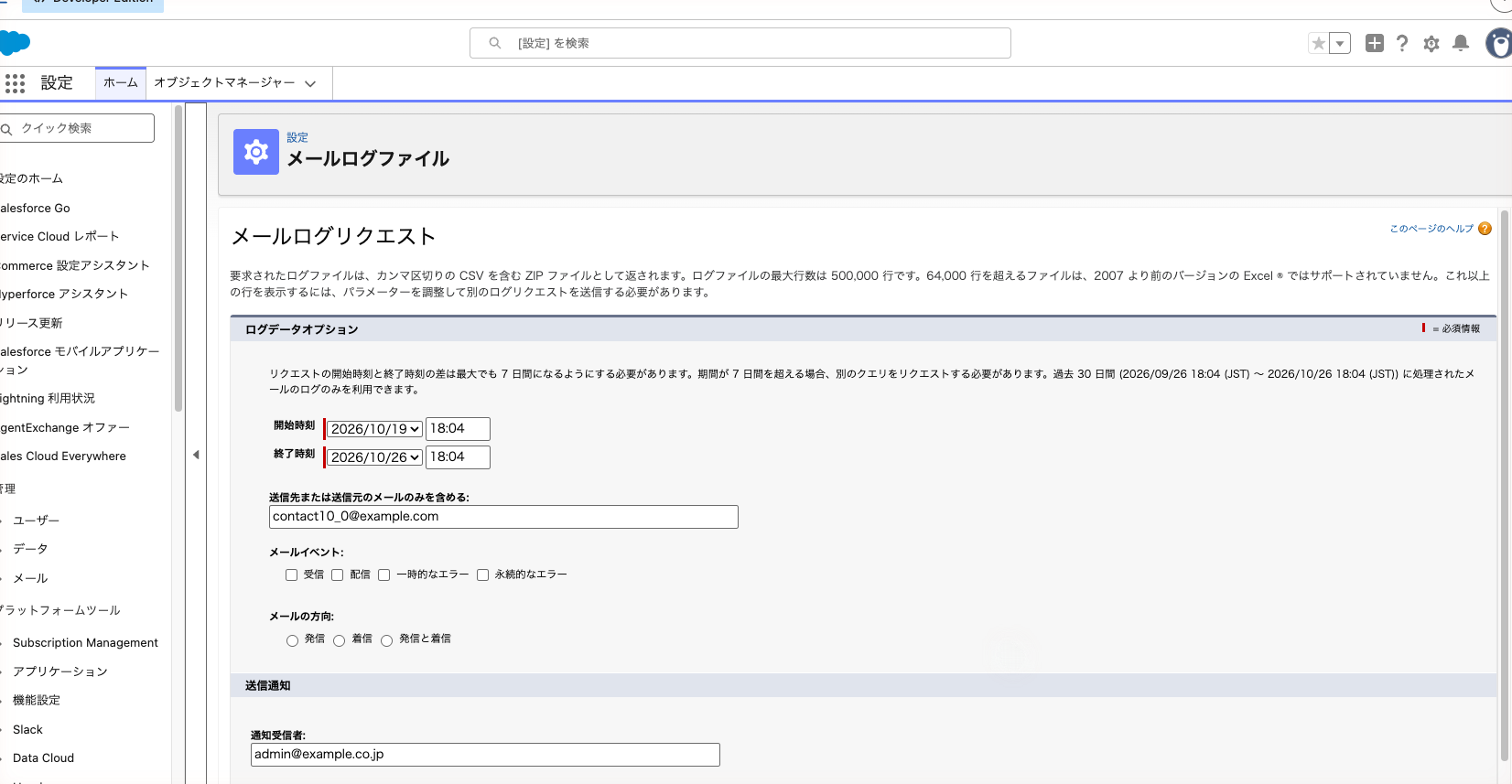Click the orange help icon beside このページのヘルプ
This screenshot has height=784, width=1512.
(x=1485, y=229)
